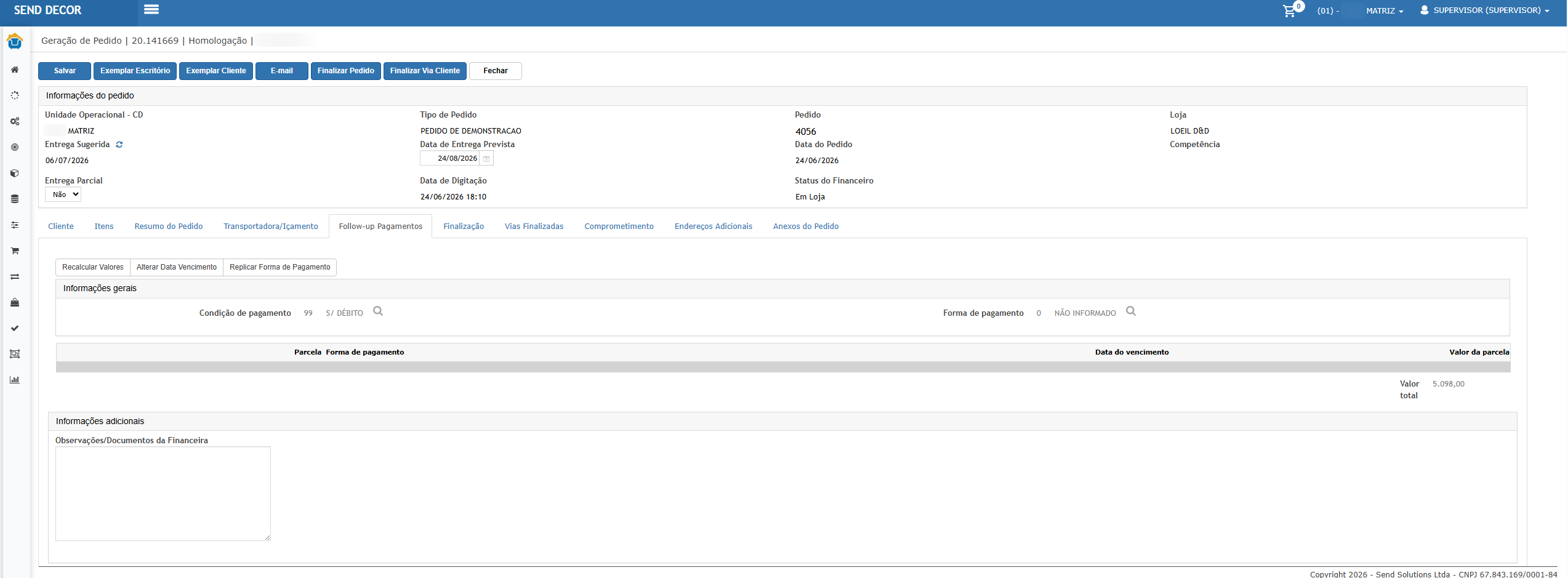Click the PEDIDO DE DEMONSTRACAO order type text
1568x578 pixels.
click(471, 131)
